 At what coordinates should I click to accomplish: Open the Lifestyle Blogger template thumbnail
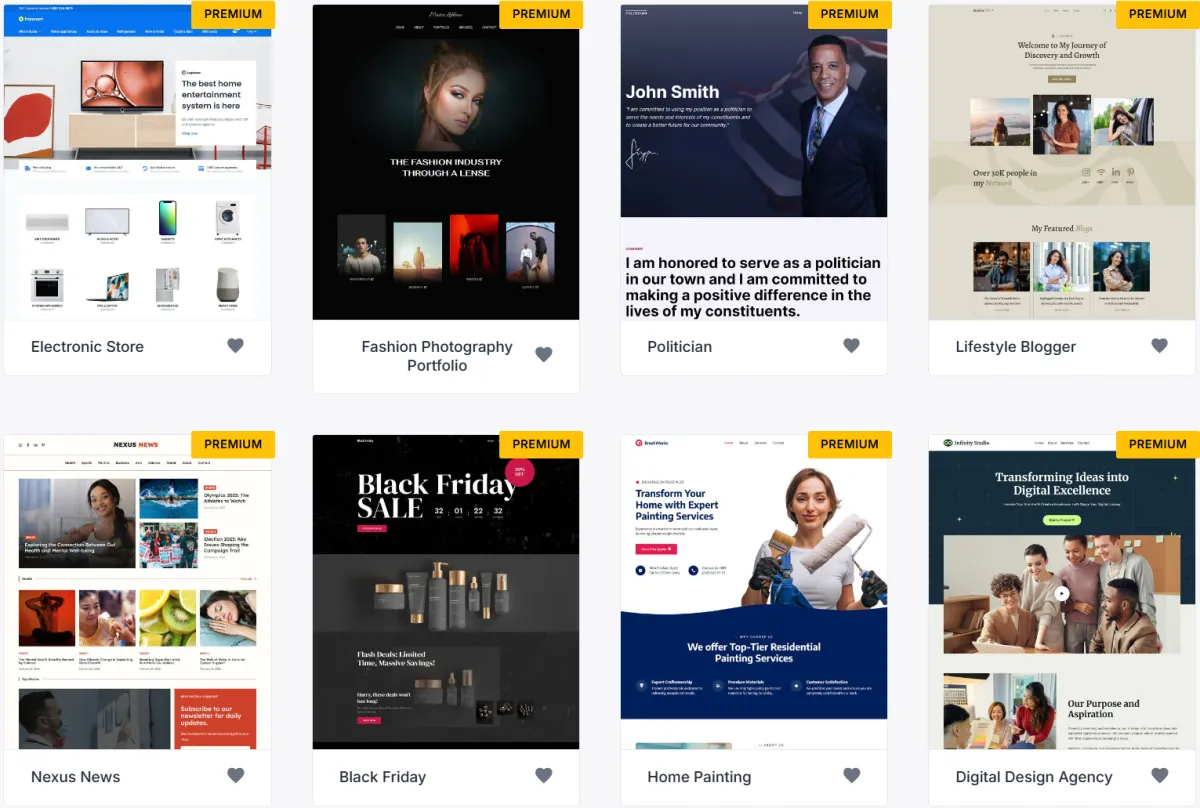1062,162
